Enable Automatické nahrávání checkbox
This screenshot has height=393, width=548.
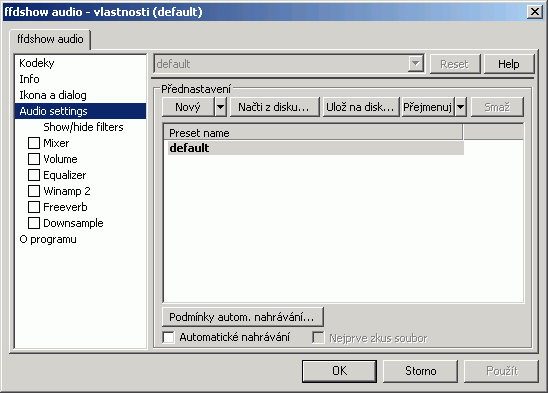(x=168, y=337)
